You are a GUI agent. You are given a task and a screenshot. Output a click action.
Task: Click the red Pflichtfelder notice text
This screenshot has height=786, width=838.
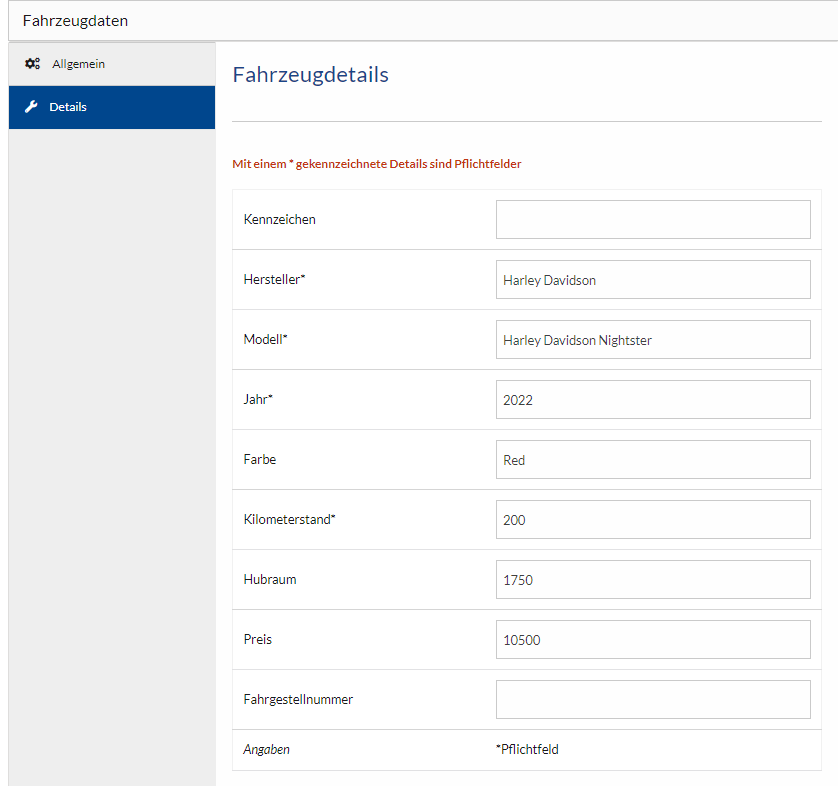376,164
